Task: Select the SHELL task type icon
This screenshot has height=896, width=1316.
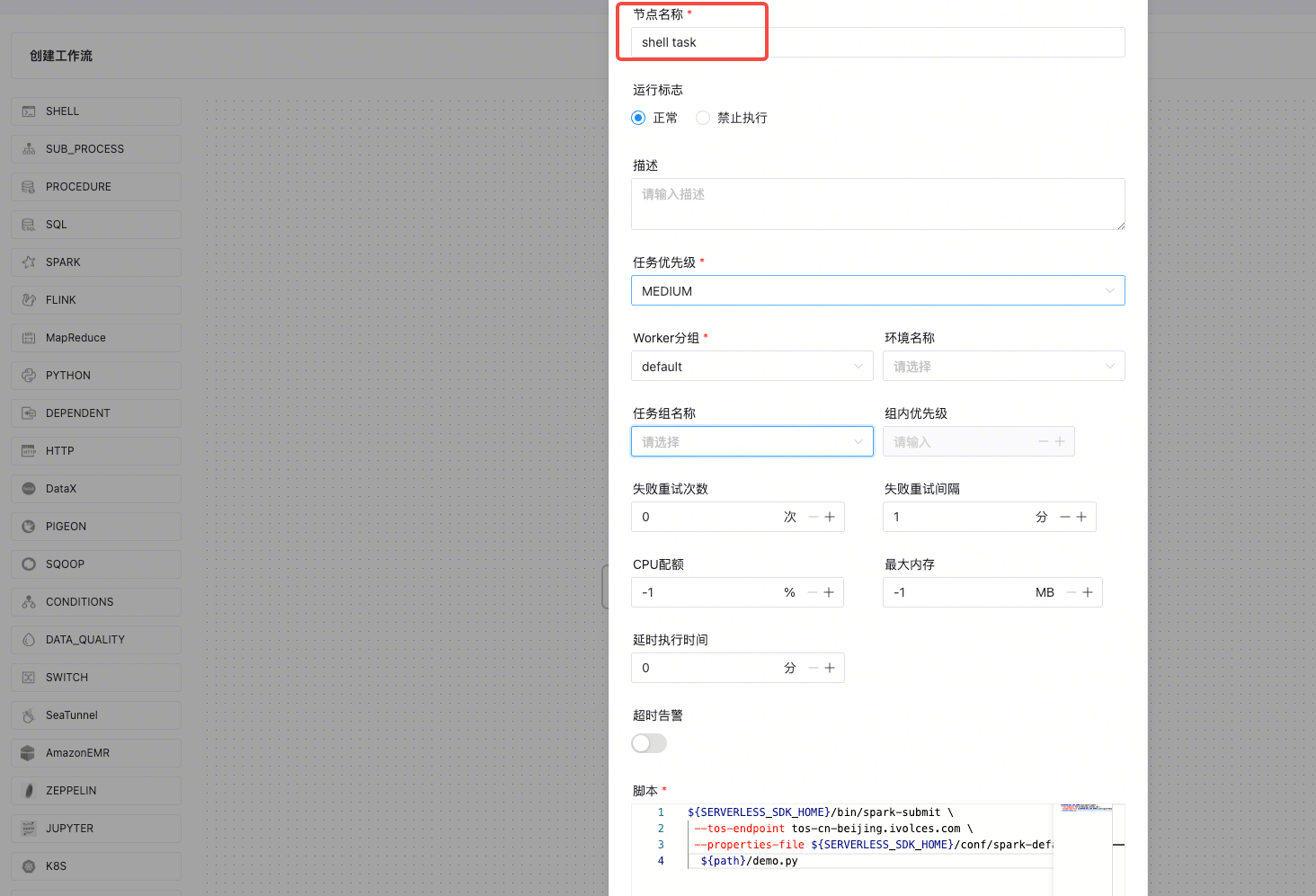Action: point(29,111)
